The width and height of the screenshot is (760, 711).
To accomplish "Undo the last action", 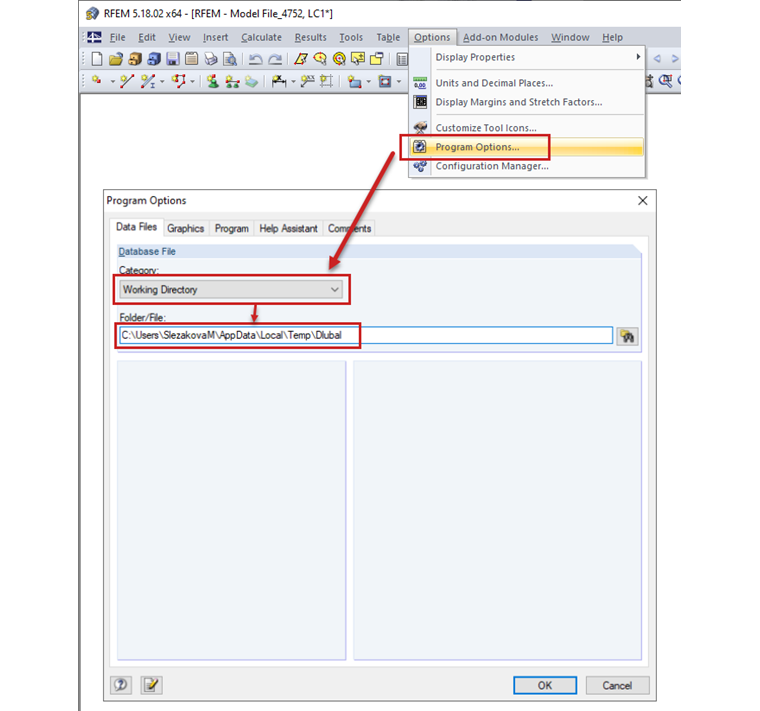I will [x=255, y=59].
